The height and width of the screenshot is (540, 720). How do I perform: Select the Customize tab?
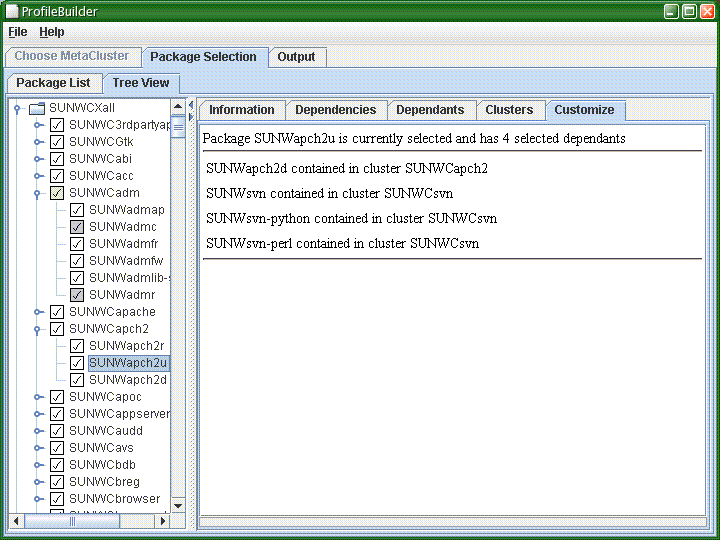(x=585, y=110)
